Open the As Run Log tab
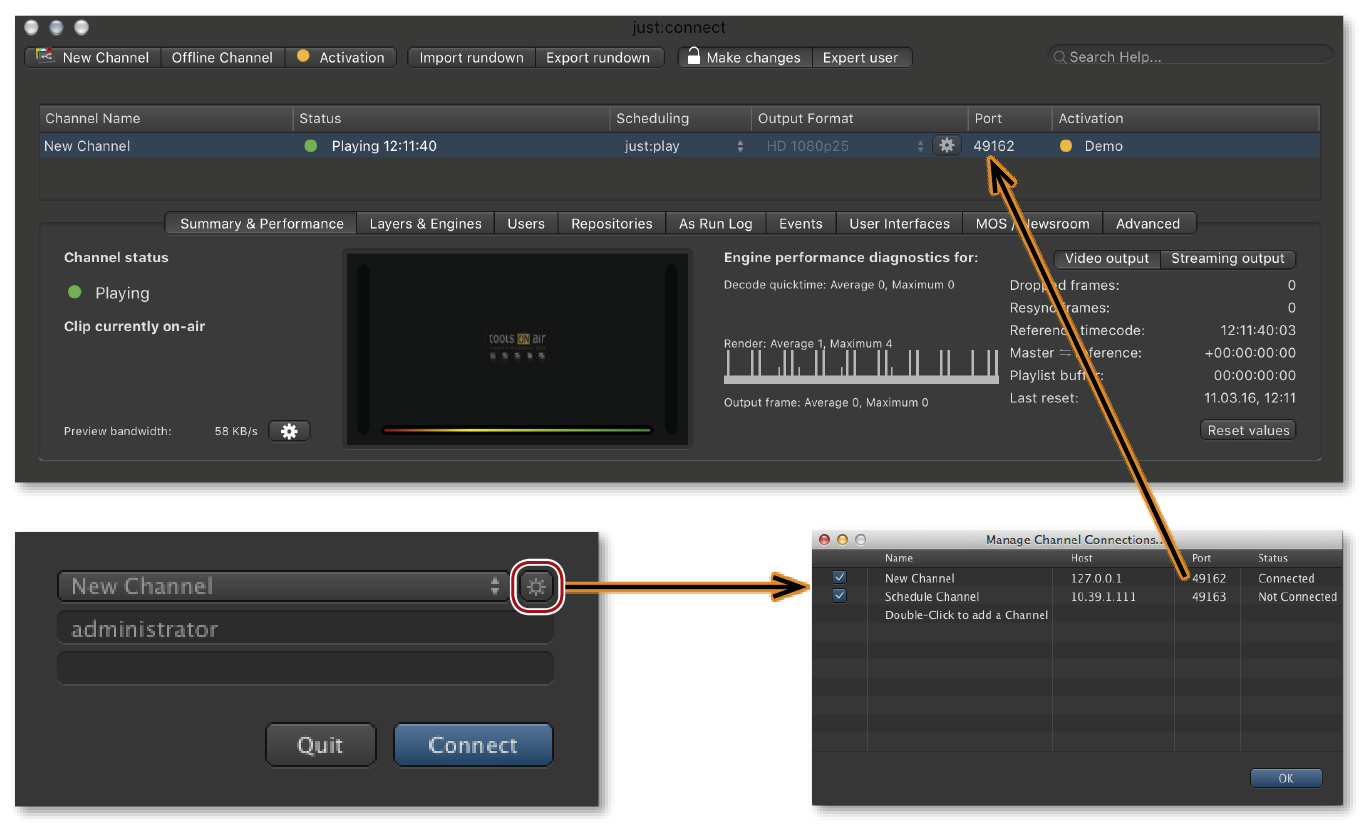This screenshot has height=828, width=1364. [x=715, y=224]
